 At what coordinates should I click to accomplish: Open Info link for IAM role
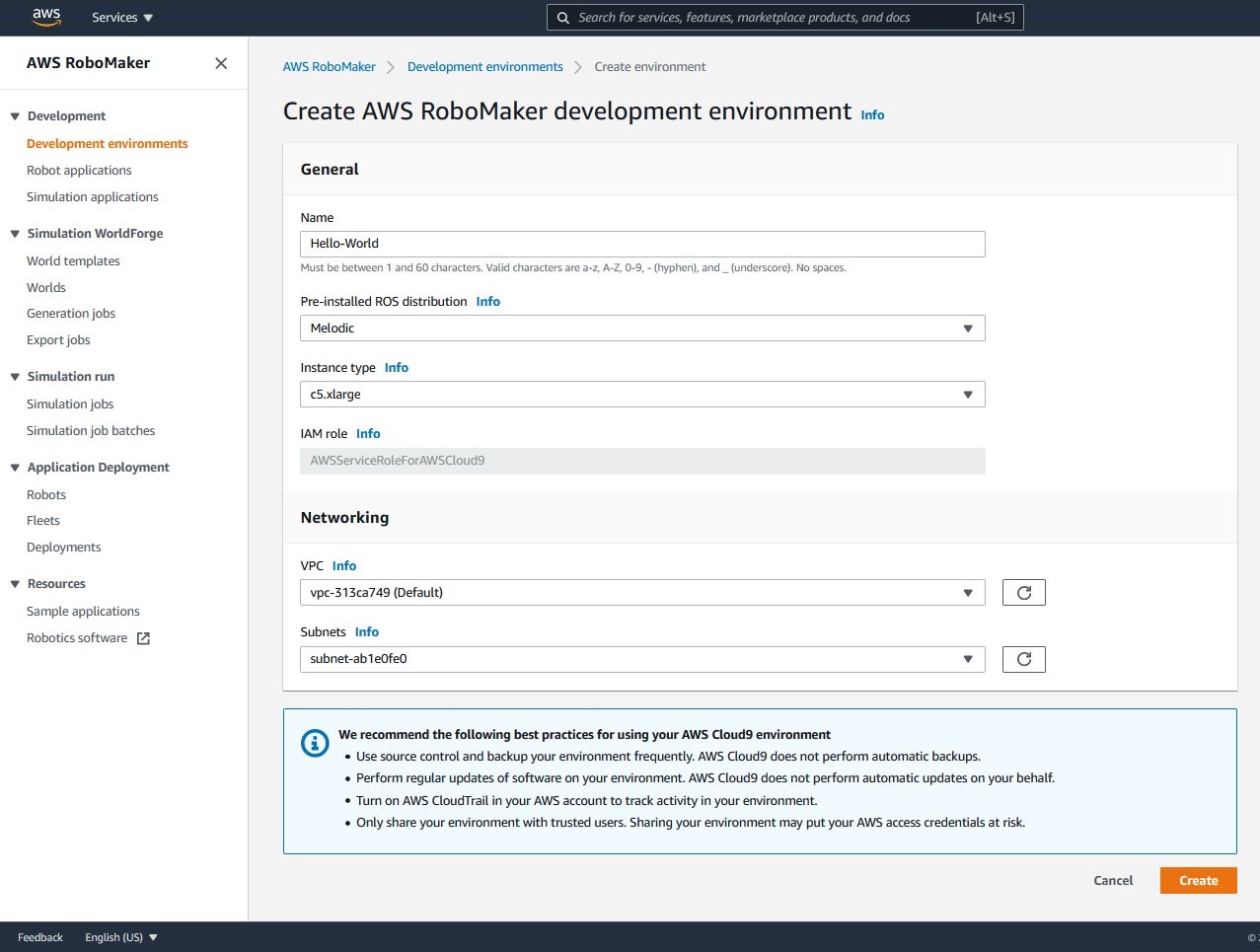pyautogui.click(x=368, y=434)
